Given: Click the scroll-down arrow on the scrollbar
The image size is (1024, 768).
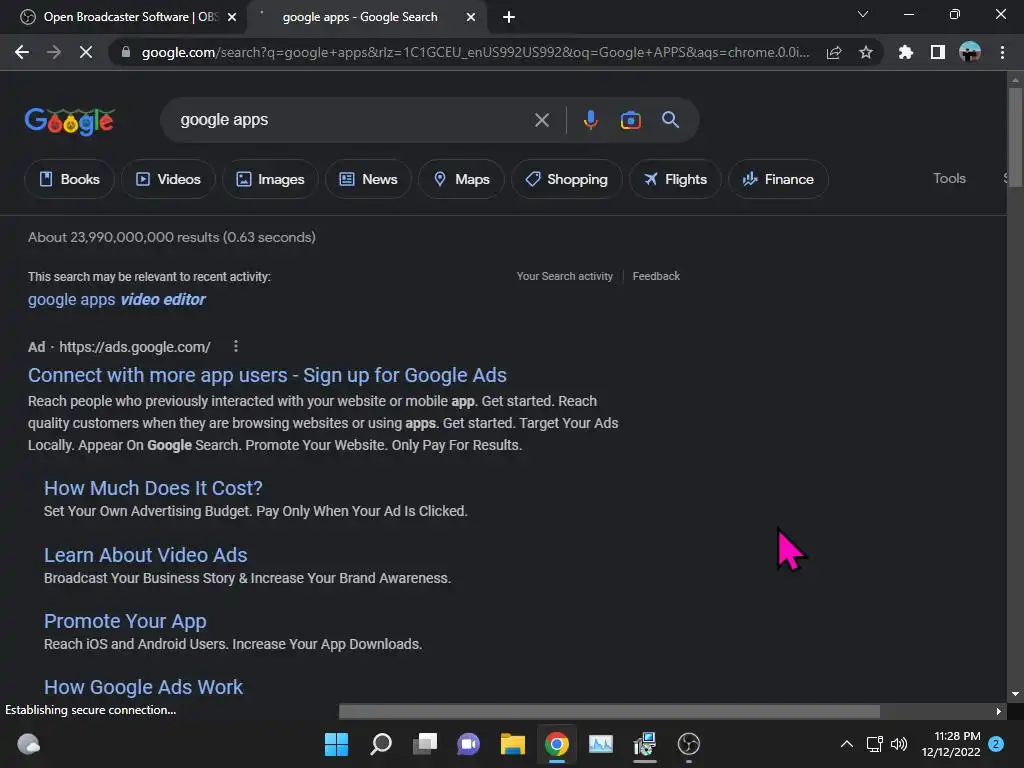Looking at the screenshot, I should coord(1015,694).
